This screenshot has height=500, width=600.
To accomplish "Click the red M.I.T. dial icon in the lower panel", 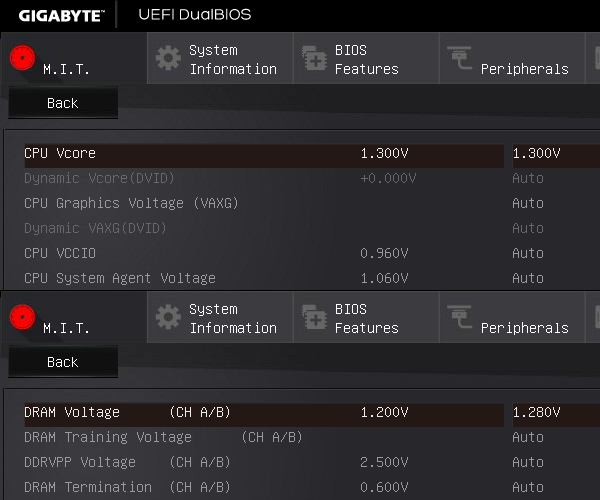I will [22, 317].
